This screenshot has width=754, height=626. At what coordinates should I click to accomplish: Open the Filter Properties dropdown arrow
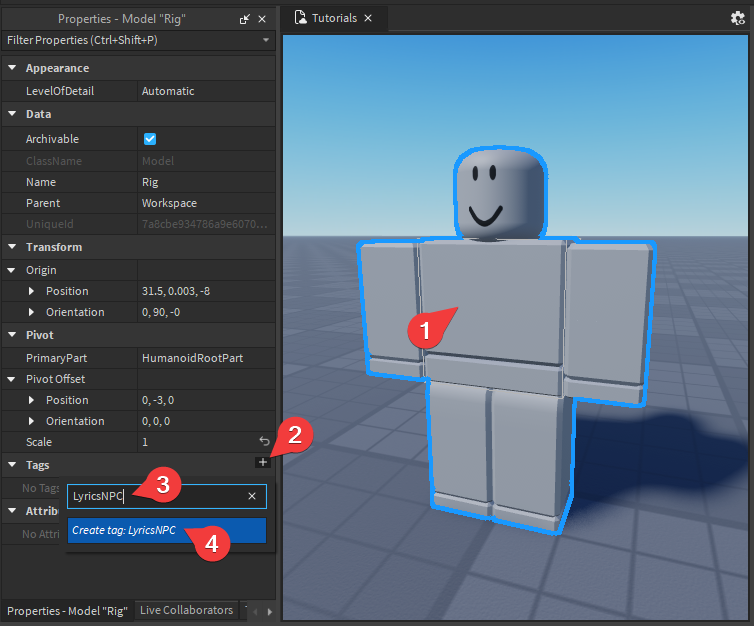(x=265, y=40)
